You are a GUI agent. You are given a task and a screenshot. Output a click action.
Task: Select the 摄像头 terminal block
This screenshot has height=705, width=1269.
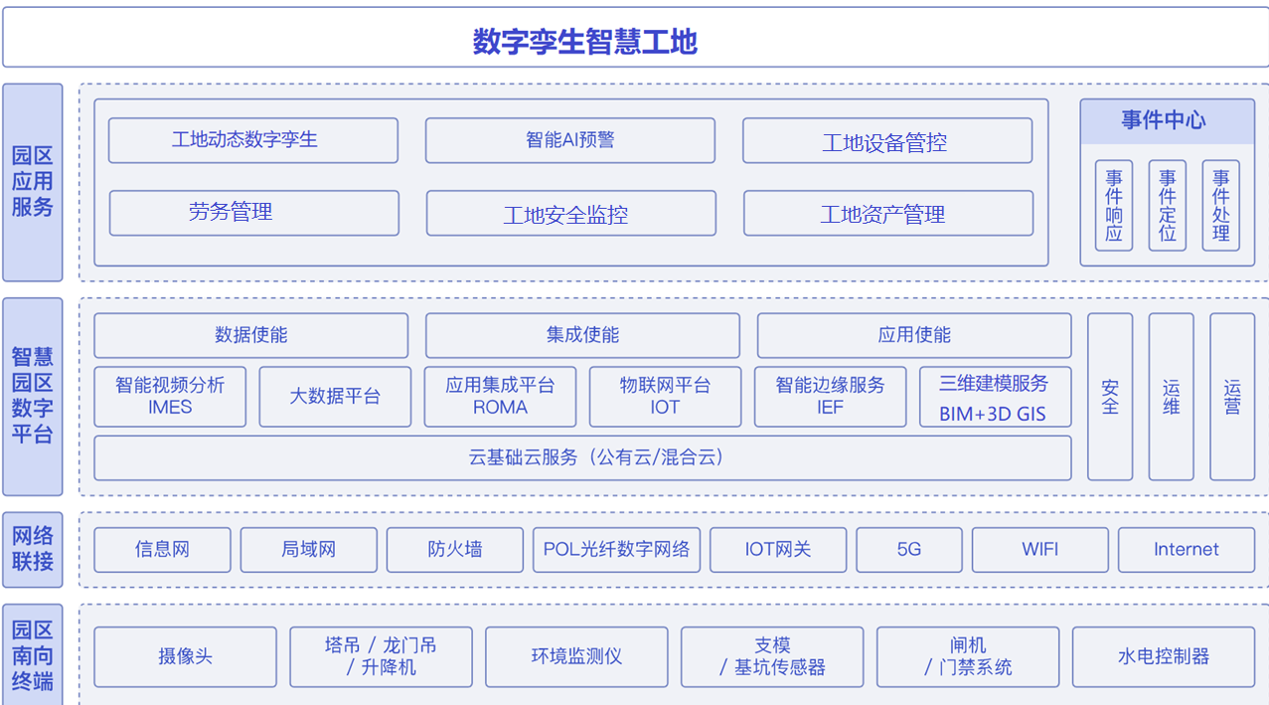[x=184, y=657]
